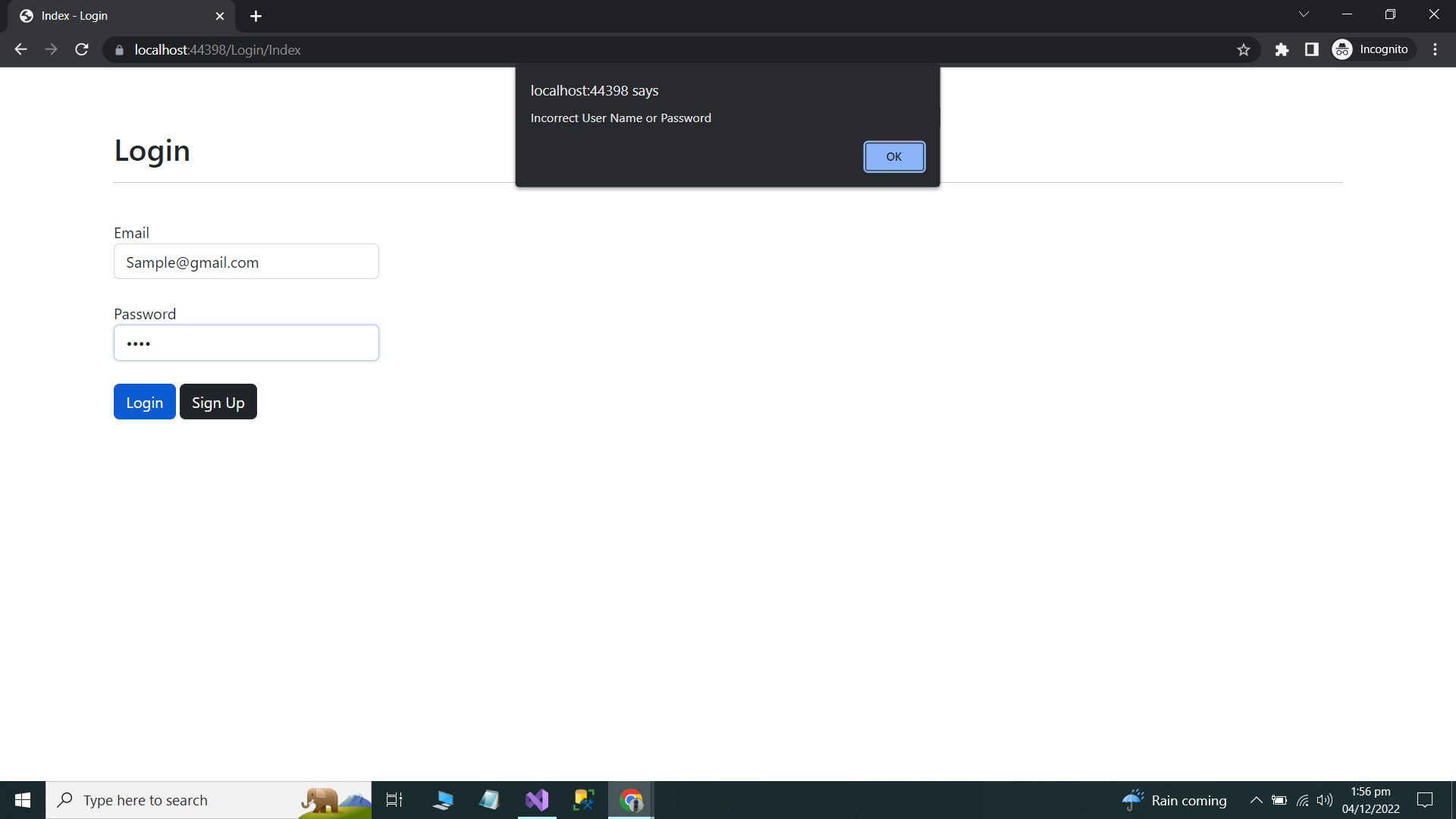Screen dimensions: 1456x819
Task: Click the Sign Up button
Action: click(218, 402)
